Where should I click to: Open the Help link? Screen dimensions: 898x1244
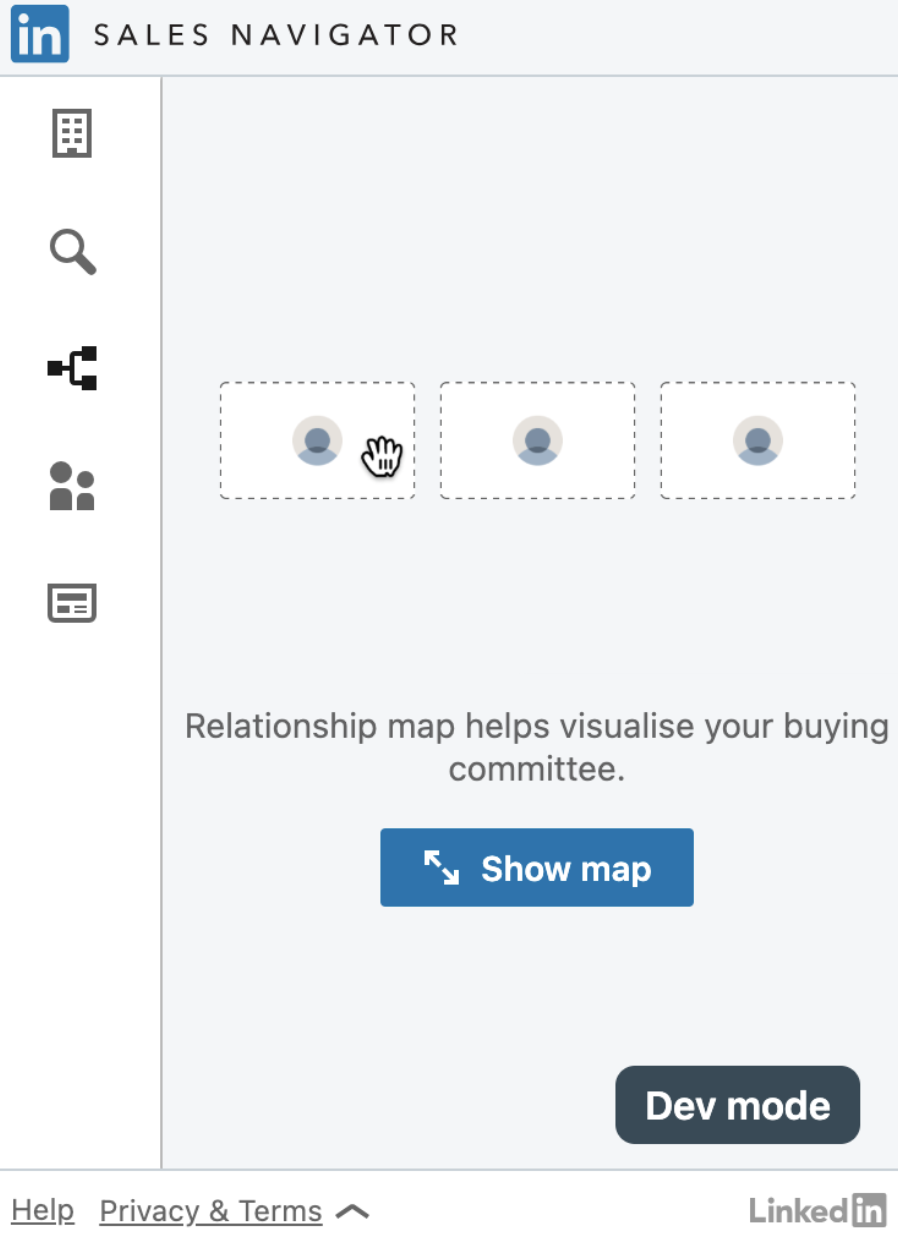pyautogui.click(x=42, y=1211)
